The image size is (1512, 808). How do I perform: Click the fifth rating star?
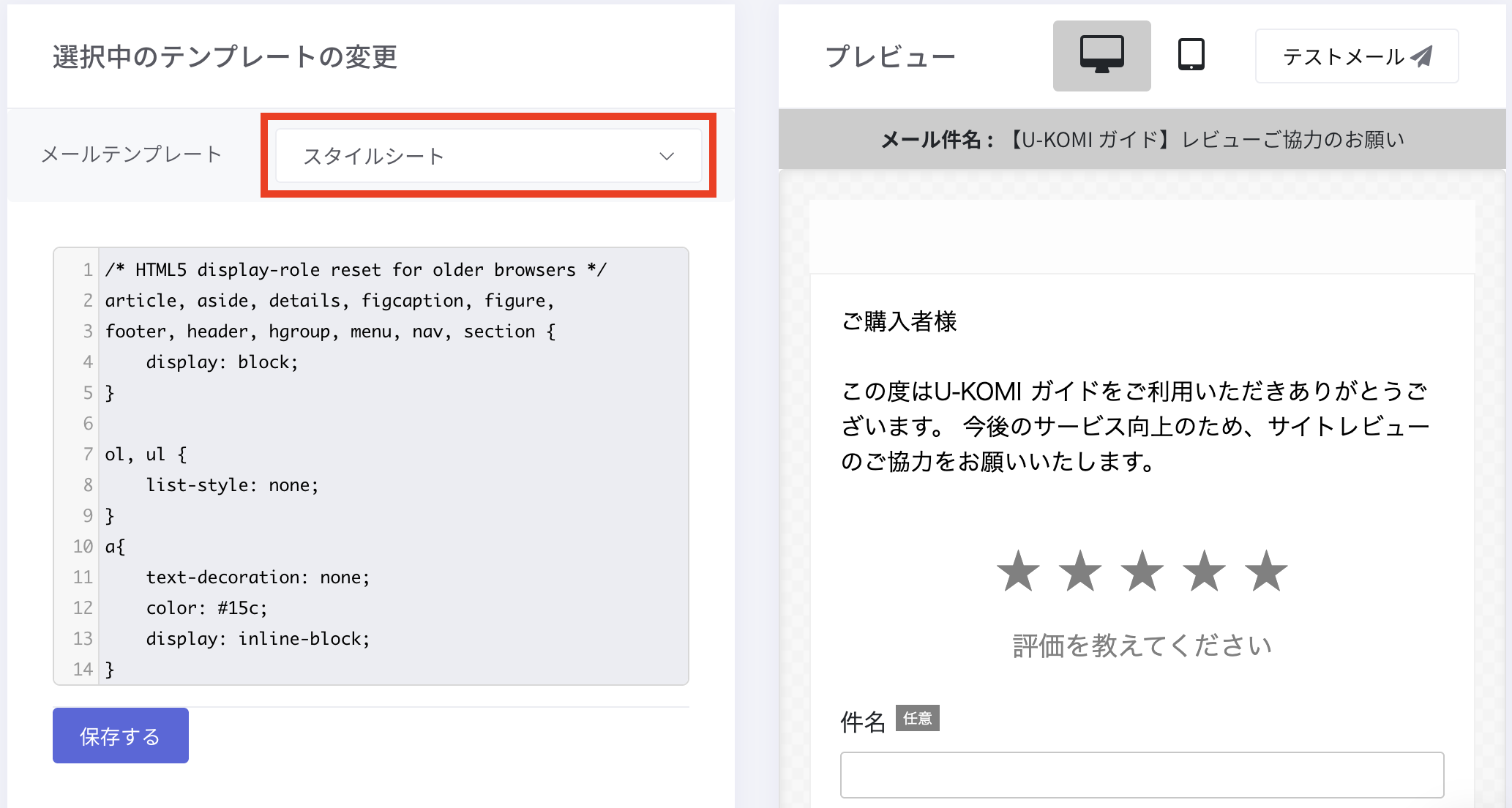tap(1266, 572)
